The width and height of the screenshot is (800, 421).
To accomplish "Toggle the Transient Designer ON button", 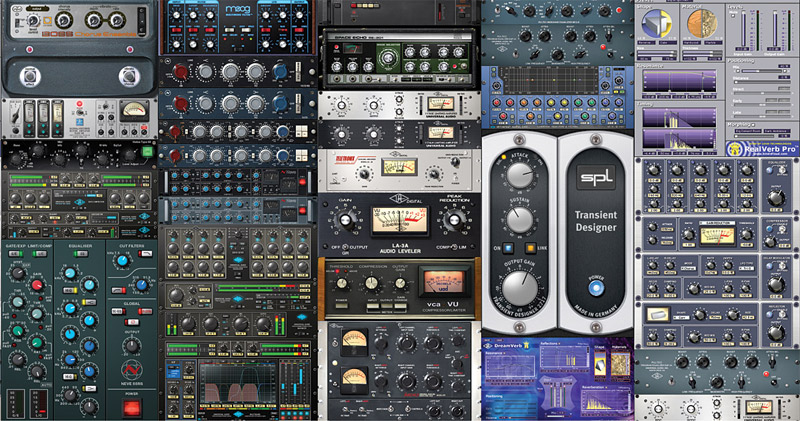I will click(508, 248).
